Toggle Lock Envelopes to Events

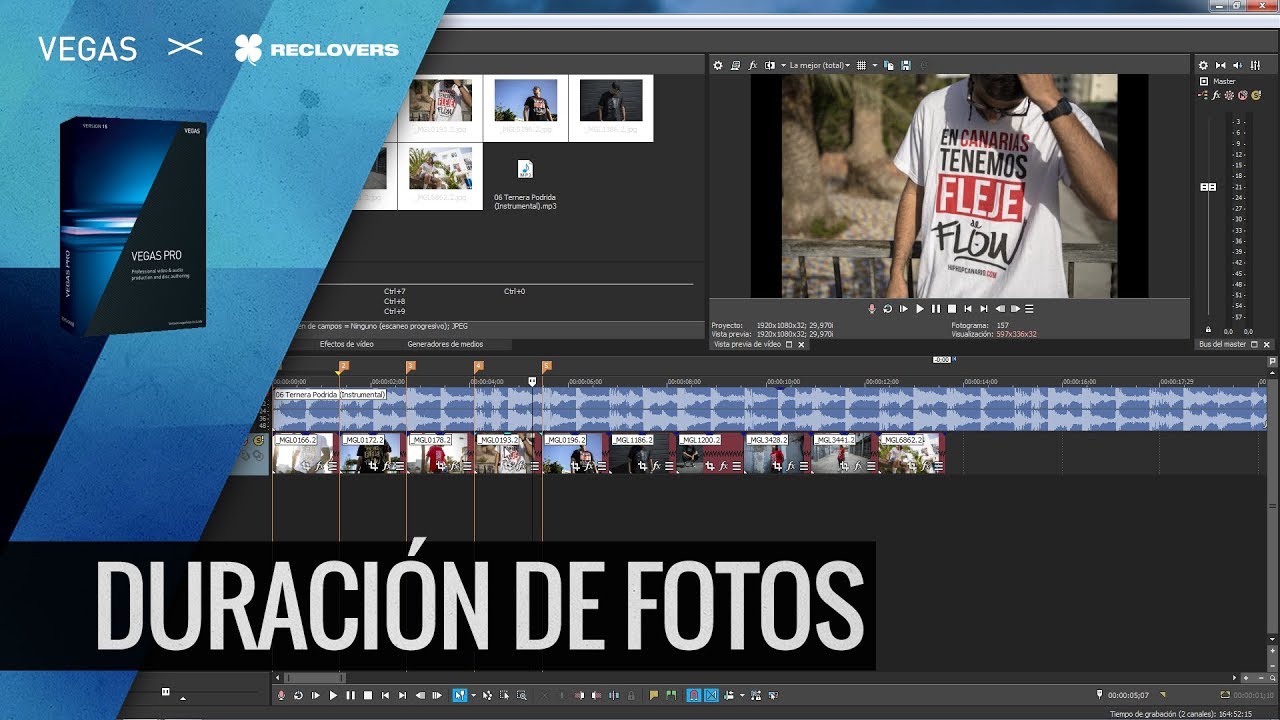click(755, 695)
